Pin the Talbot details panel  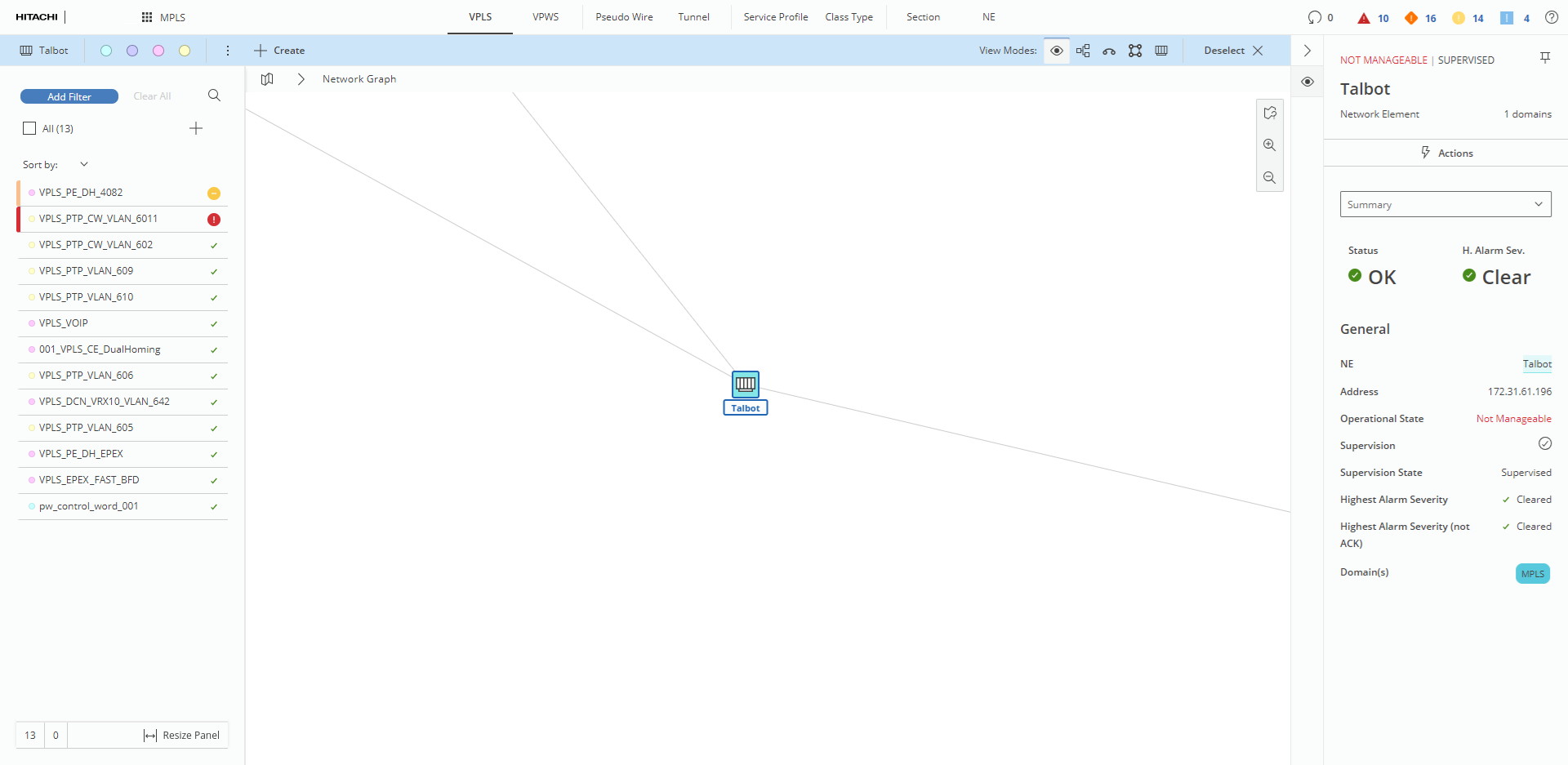pos(1544,58)
